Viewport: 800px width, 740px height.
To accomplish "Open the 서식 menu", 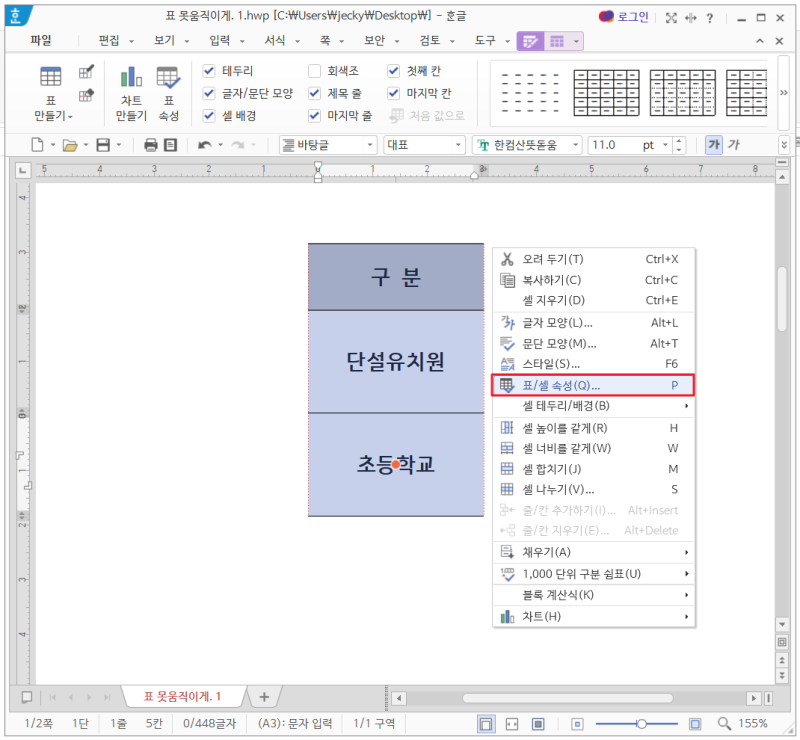I will point(274,40).
